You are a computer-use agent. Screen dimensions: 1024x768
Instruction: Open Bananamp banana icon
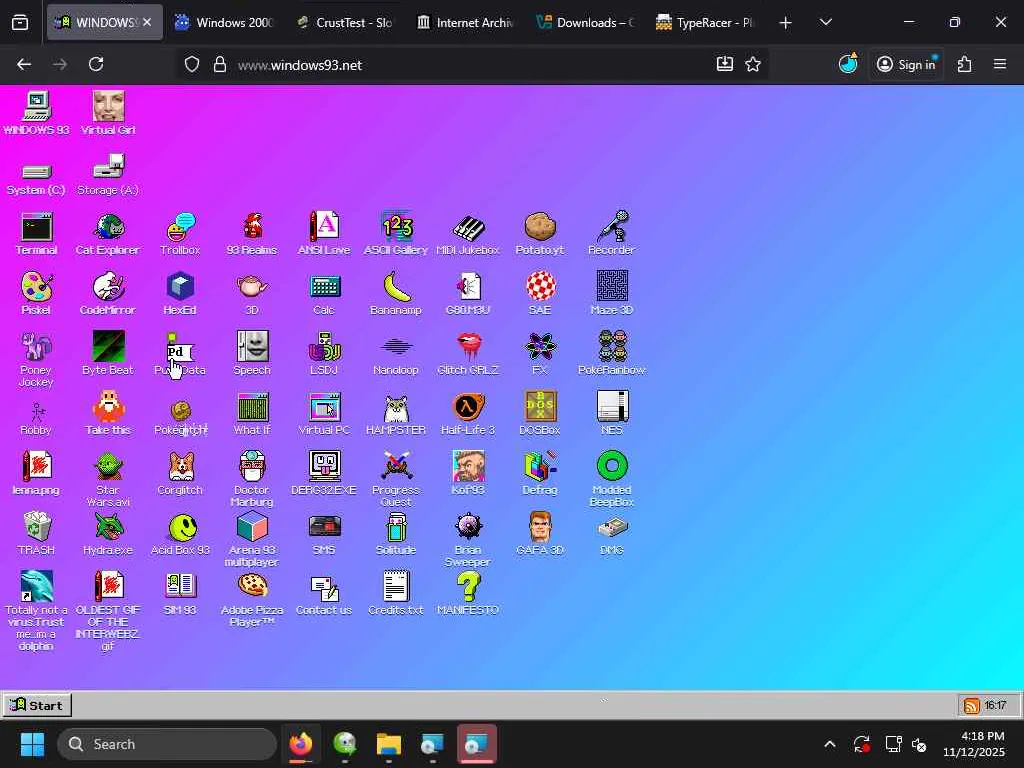pos(396,294)
